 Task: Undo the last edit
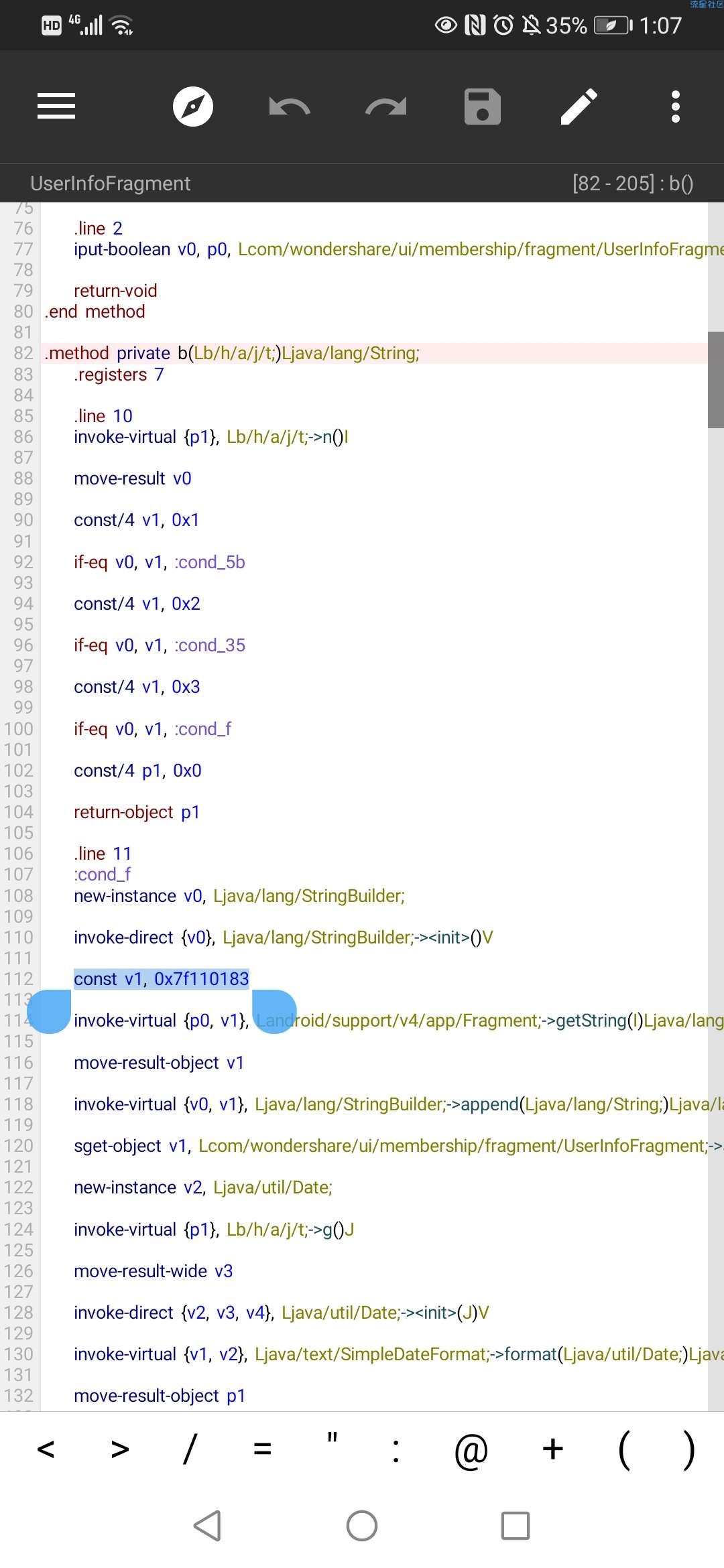[290, 107]
